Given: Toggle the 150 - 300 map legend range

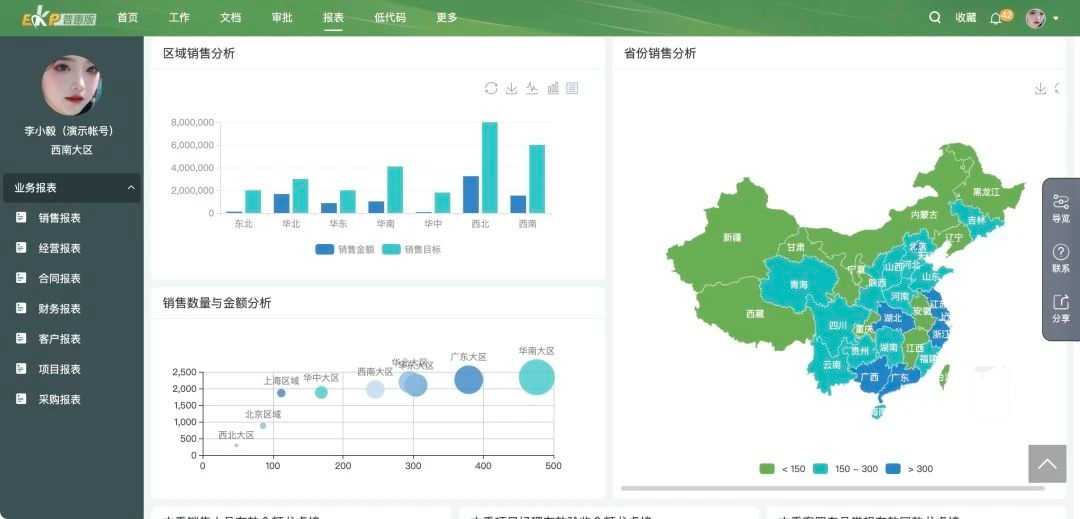Looking at the screenshot, I should tap(845, 469).
